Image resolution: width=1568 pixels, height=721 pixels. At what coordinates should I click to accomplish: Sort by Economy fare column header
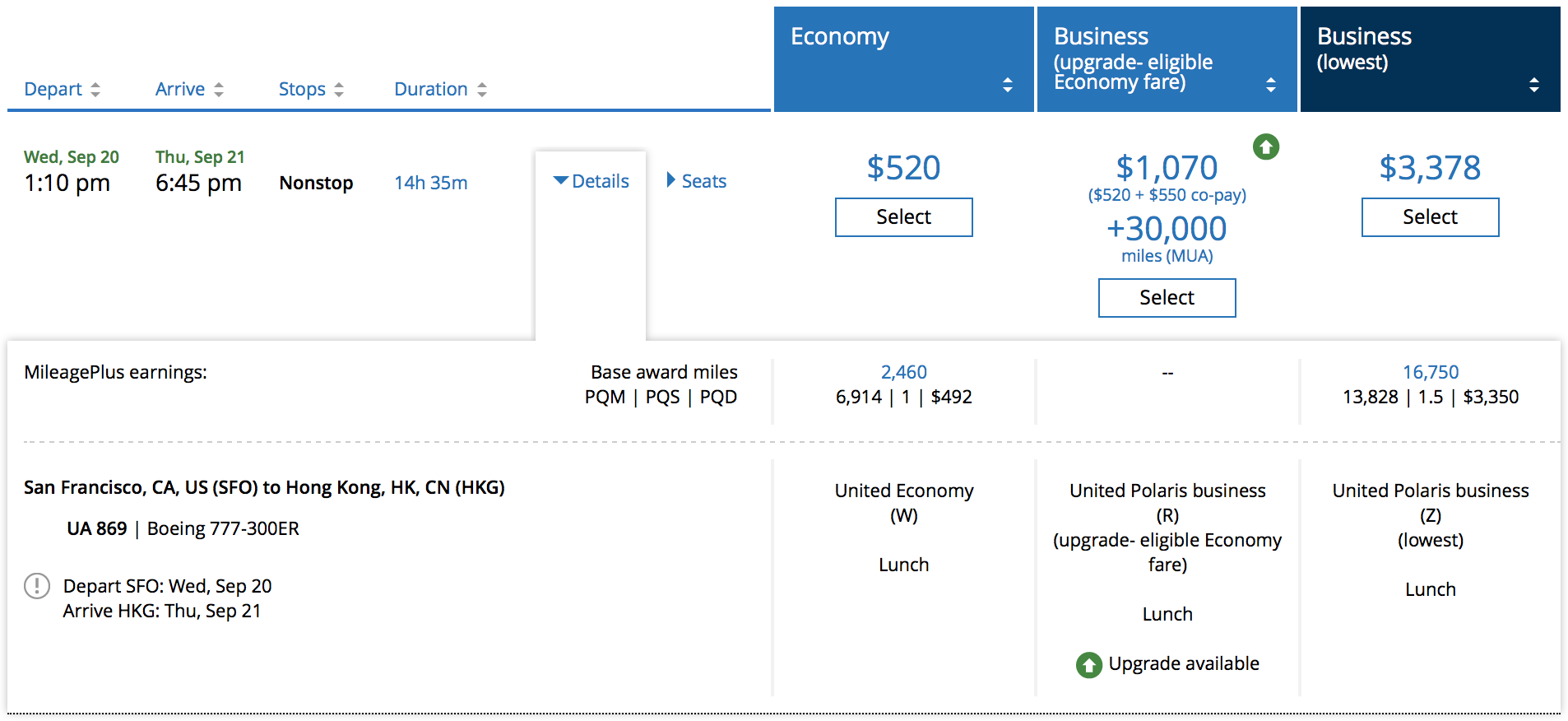(x=903, y=59)
